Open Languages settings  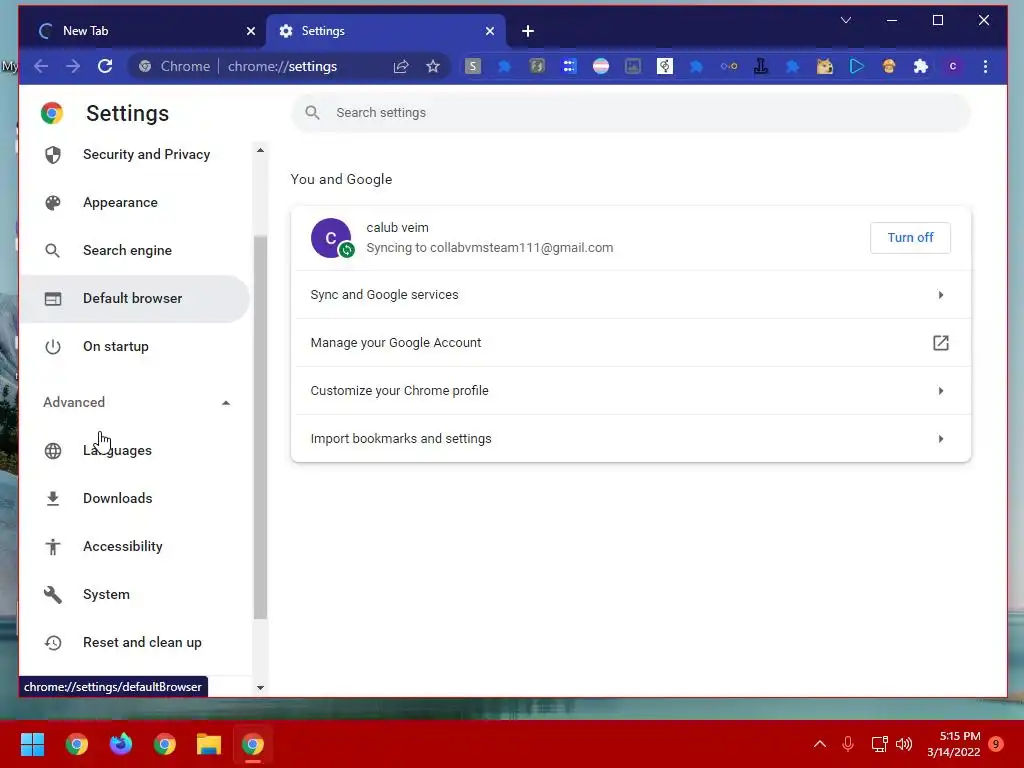135,450
